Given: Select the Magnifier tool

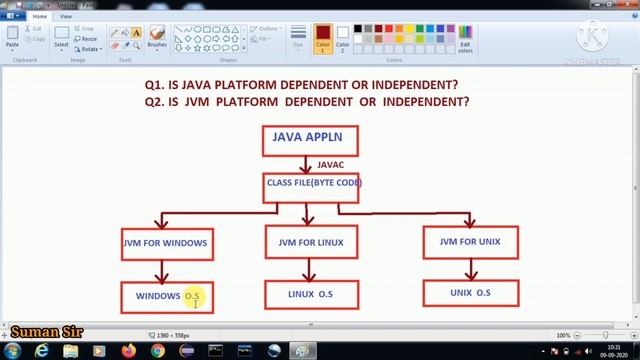Looking at the screenshot, I should pyautogui.click(x=136, y=45).
